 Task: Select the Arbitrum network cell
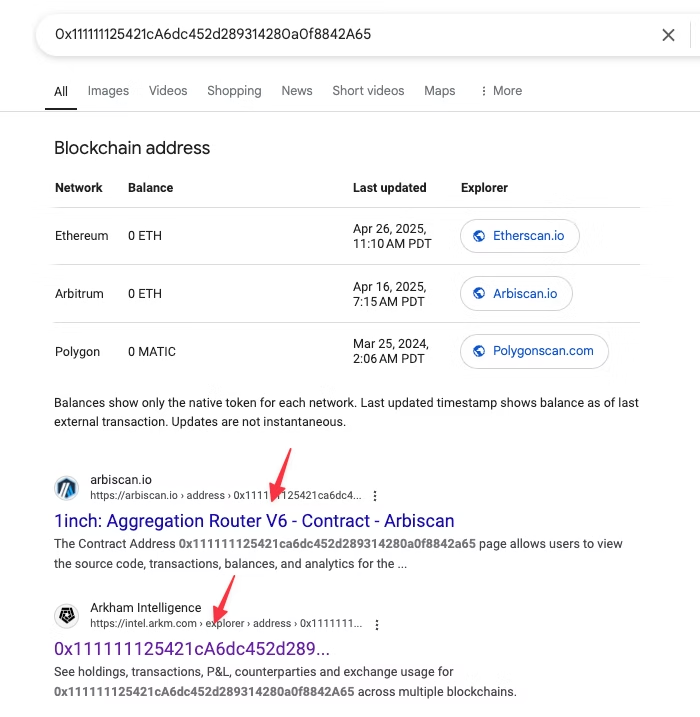[79, 294]
